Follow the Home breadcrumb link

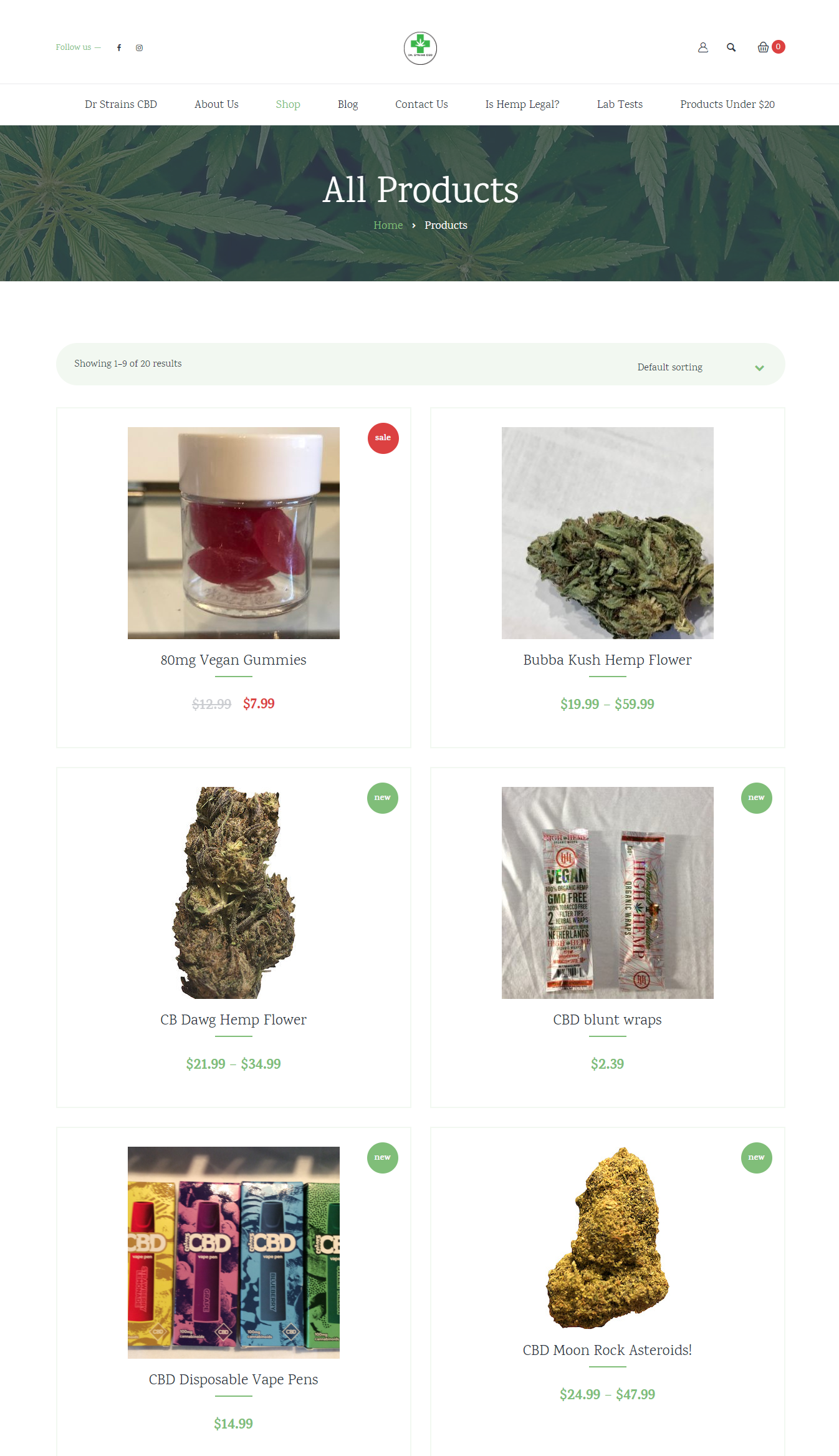click(x=388, y=225)
